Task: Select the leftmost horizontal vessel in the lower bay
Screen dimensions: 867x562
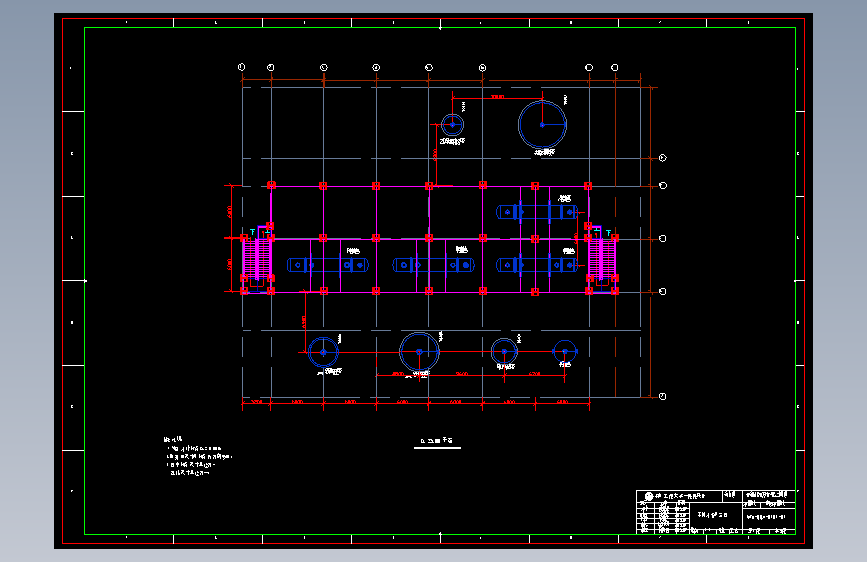Action: pyautogui.click(x=328, y=265)
